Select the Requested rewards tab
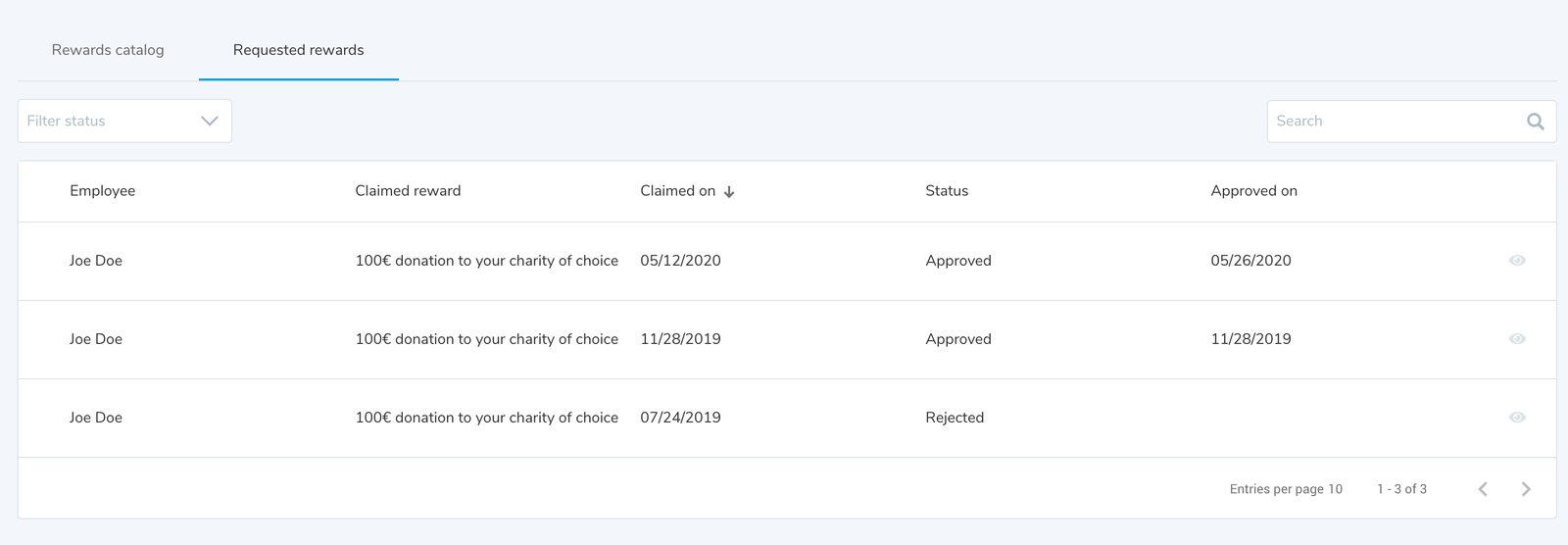 click(x=298, y=50)
